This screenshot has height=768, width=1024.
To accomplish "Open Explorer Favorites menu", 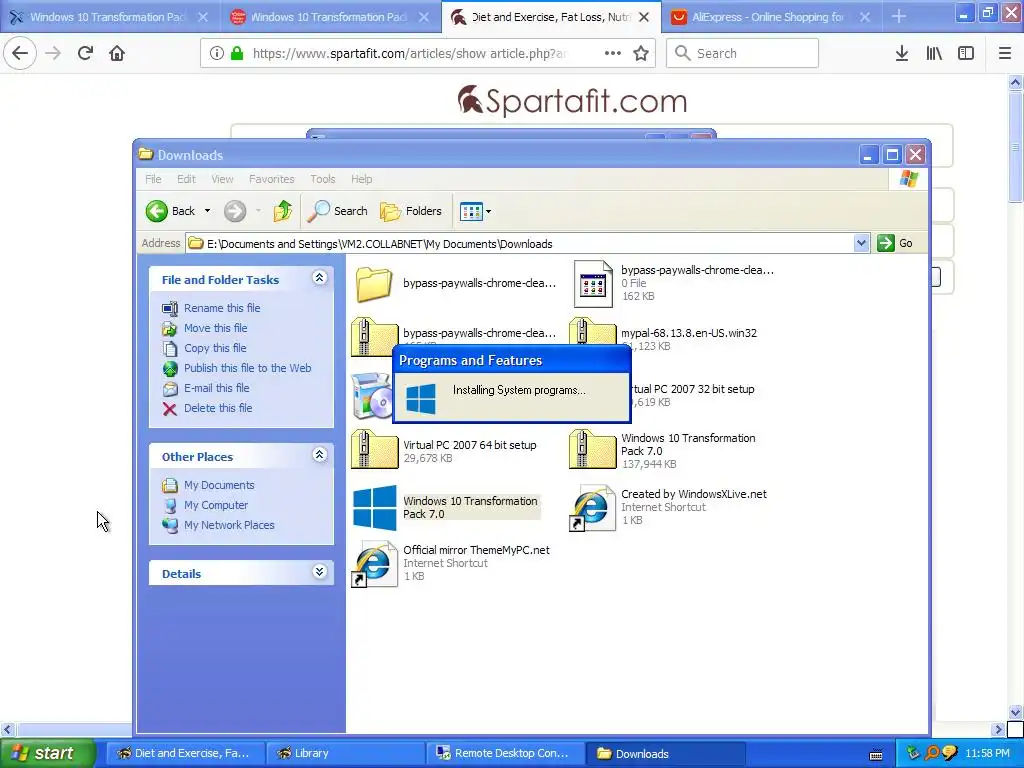I will point(272,179).
